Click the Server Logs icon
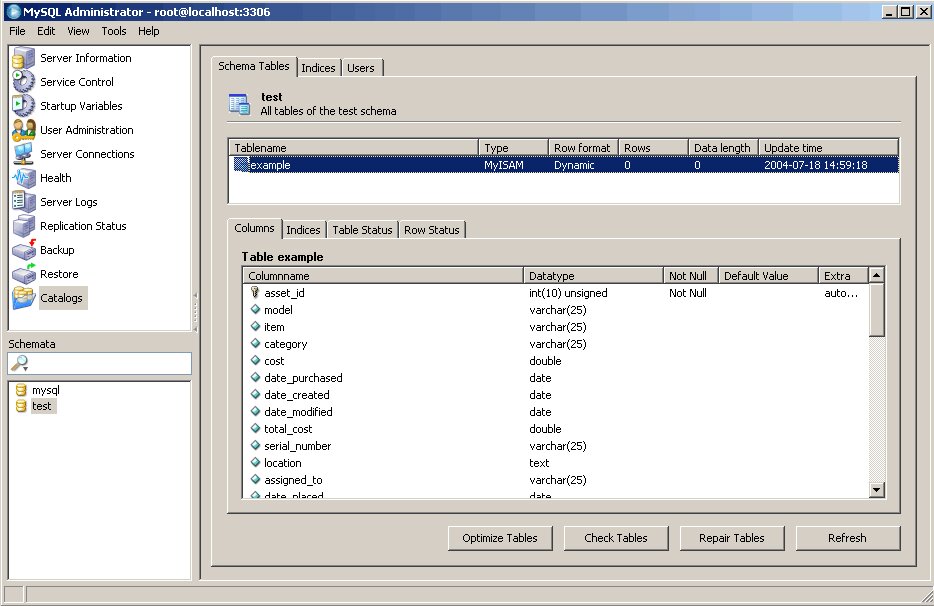Screen dimensions: 934x606 (x=23, y=201)
